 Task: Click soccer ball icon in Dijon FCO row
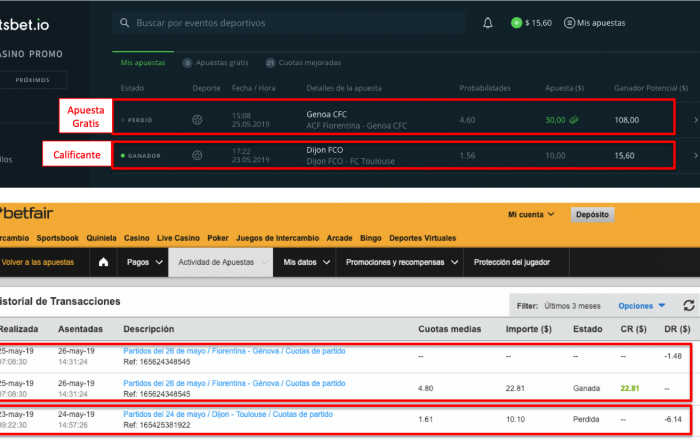(x=197, y=155)
